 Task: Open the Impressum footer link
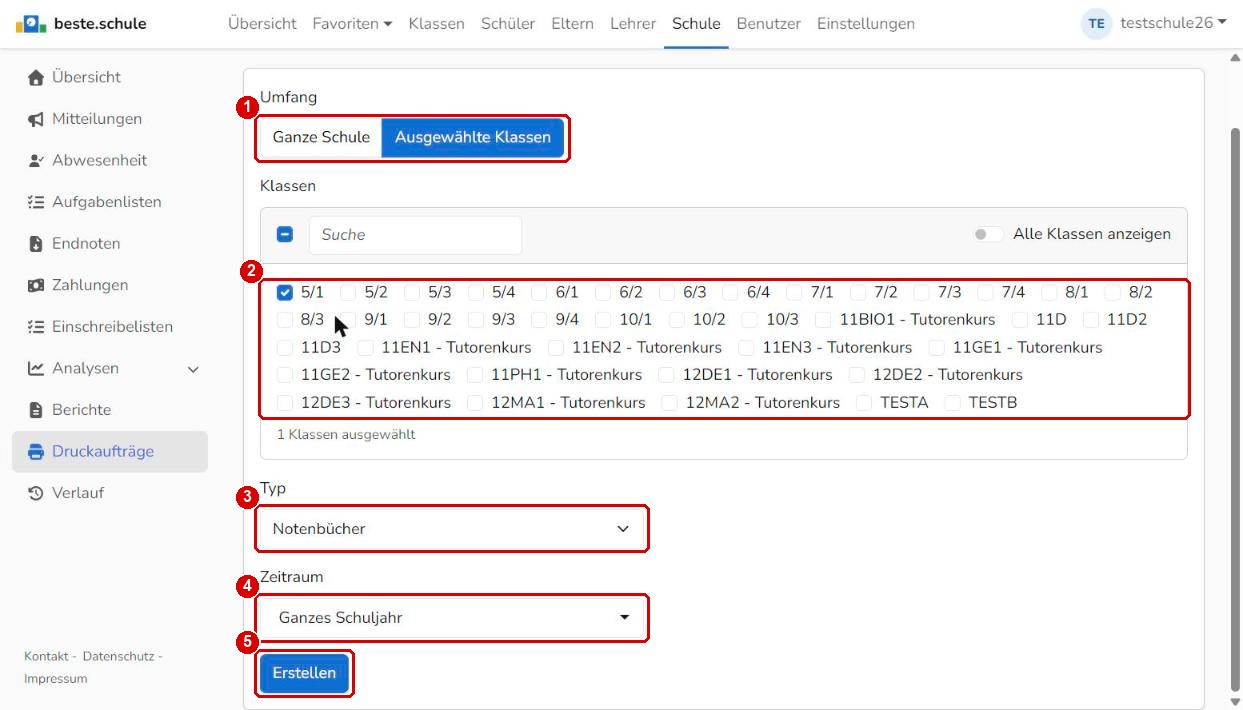pyautogui.click(x=56, y=679)
